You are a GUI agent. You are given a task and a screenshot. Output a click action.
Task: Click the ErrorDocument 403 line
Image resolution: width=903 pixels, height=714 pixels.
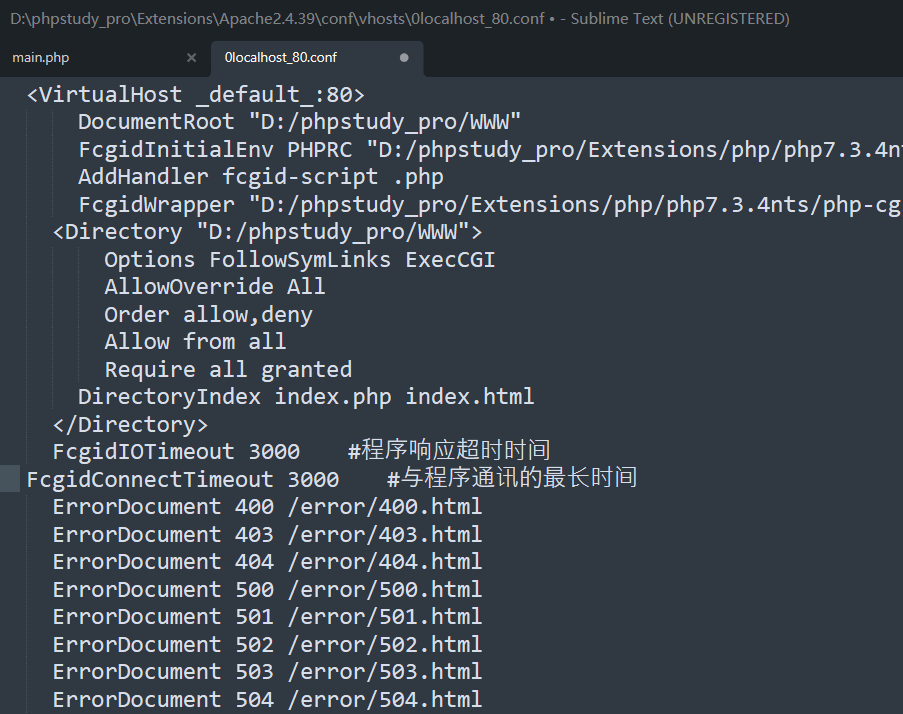pos(267,534)
